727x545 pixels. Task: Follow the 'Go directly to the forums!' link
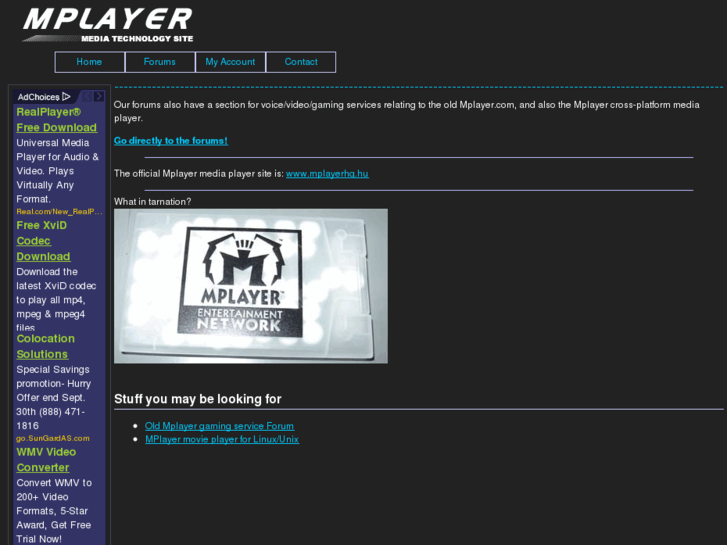[x=171, y=141]
